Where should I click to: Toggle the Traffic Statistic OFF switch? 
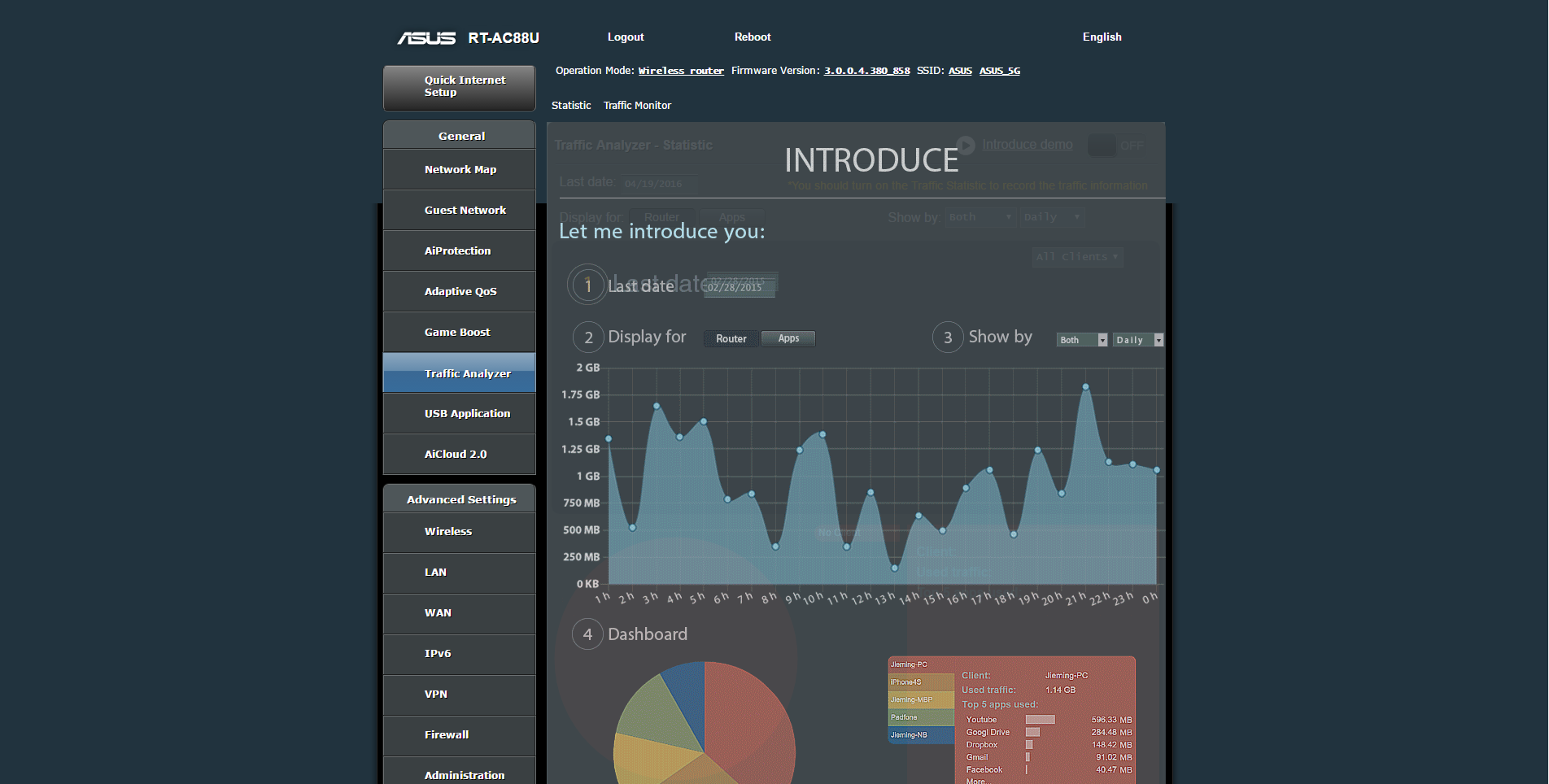[x=1117, y=146]
